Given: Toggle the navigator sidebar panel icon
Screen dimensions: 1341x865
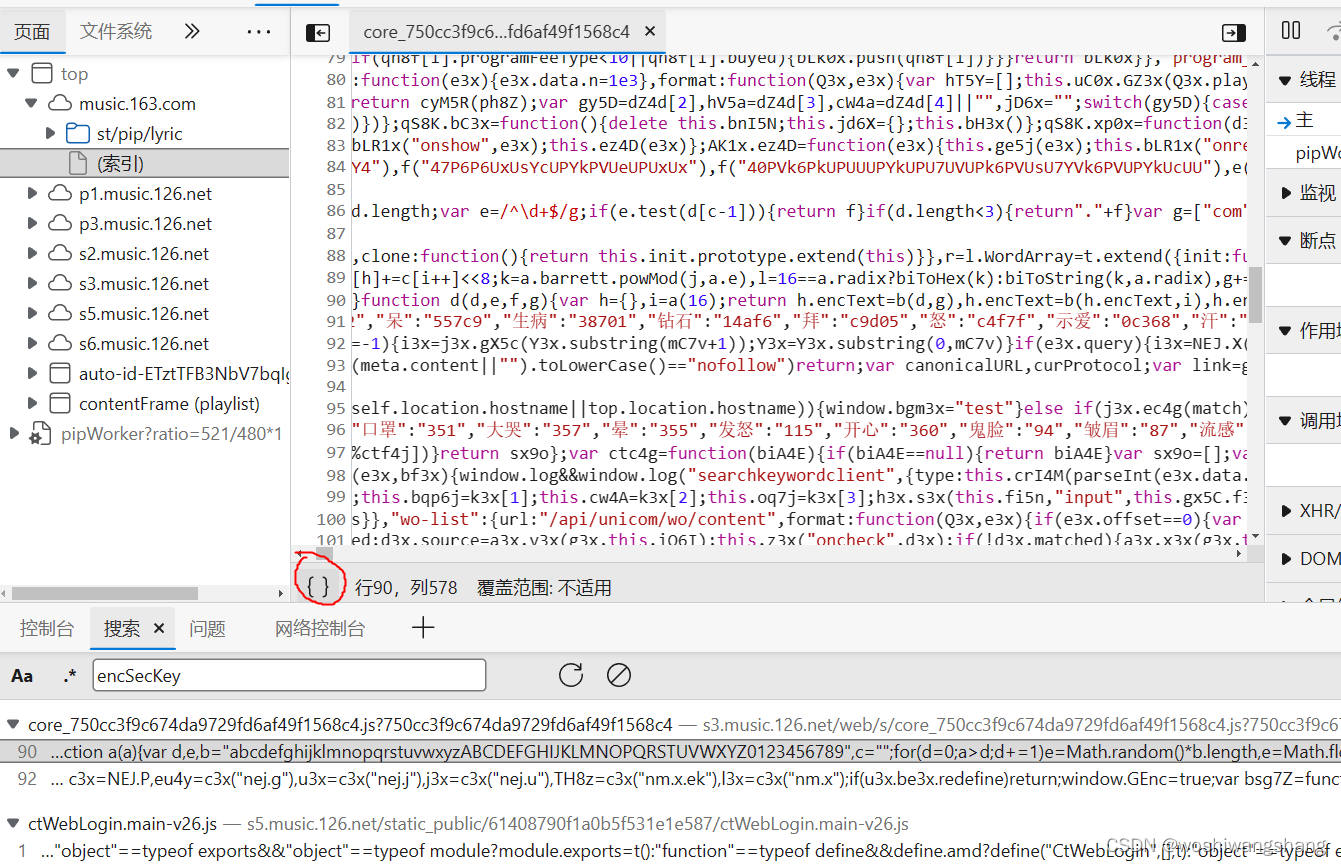Looking at the screenshot, I should click(x=318, y=33).
